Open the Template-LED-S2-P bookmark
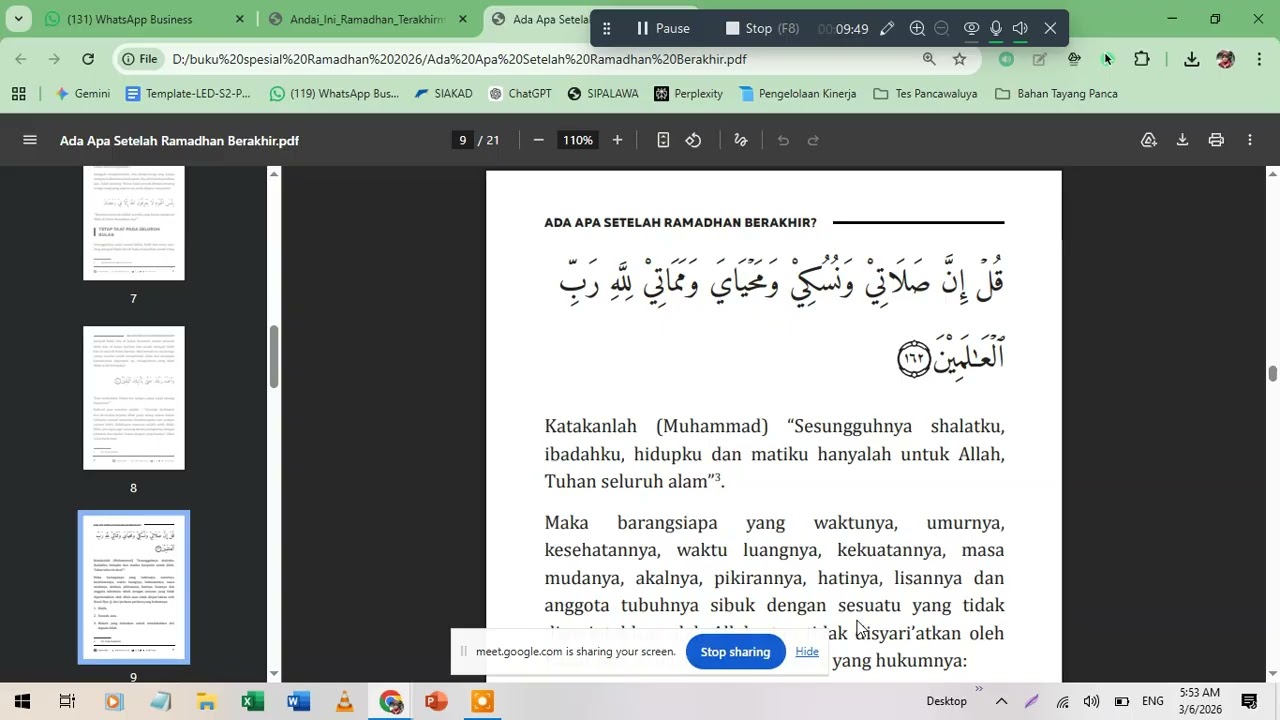 (188, 94)
